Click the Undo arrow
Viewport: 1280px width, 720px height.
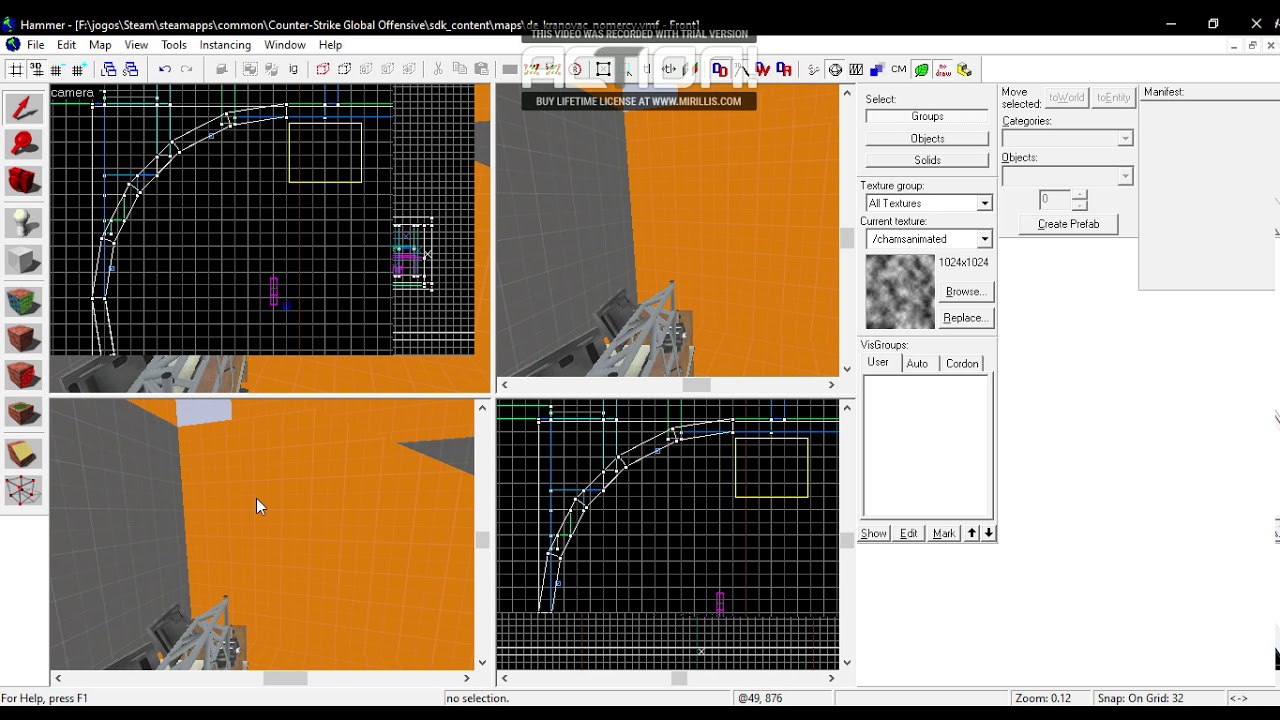click(x=165, y=69)
